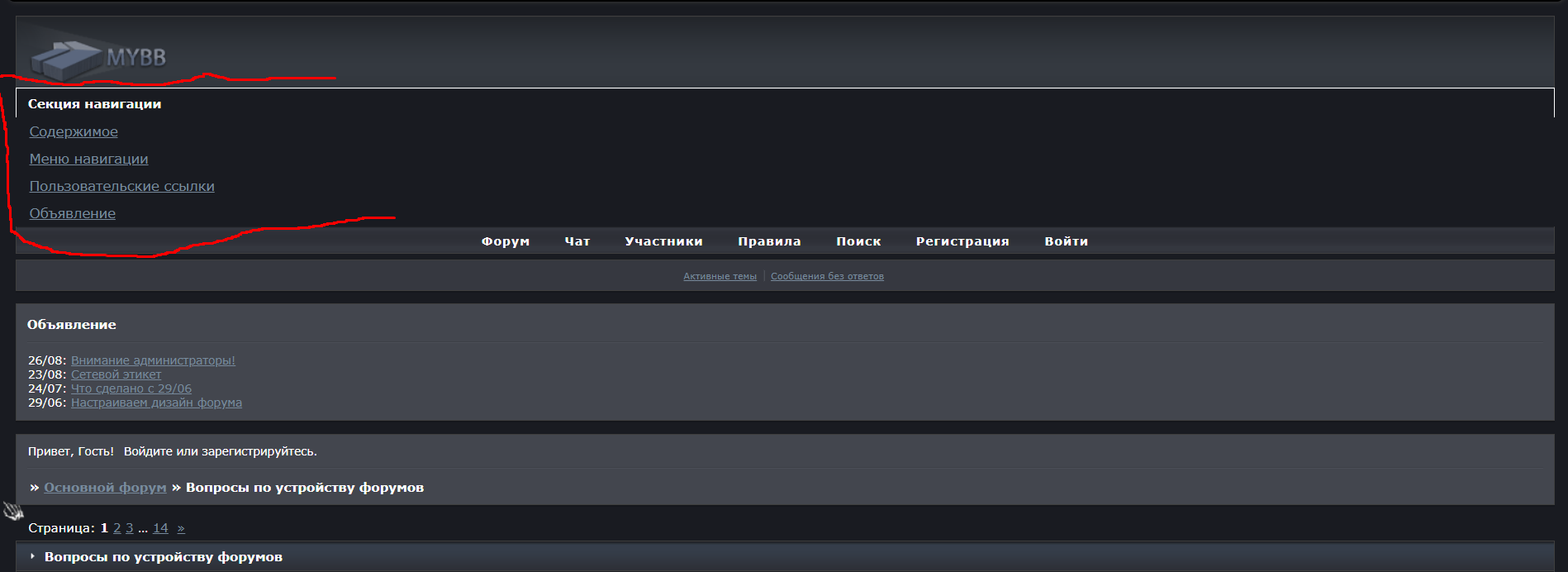Go to Основной форум breadcrumb
Screen dimensions: 1568x572
click(105, 488)
